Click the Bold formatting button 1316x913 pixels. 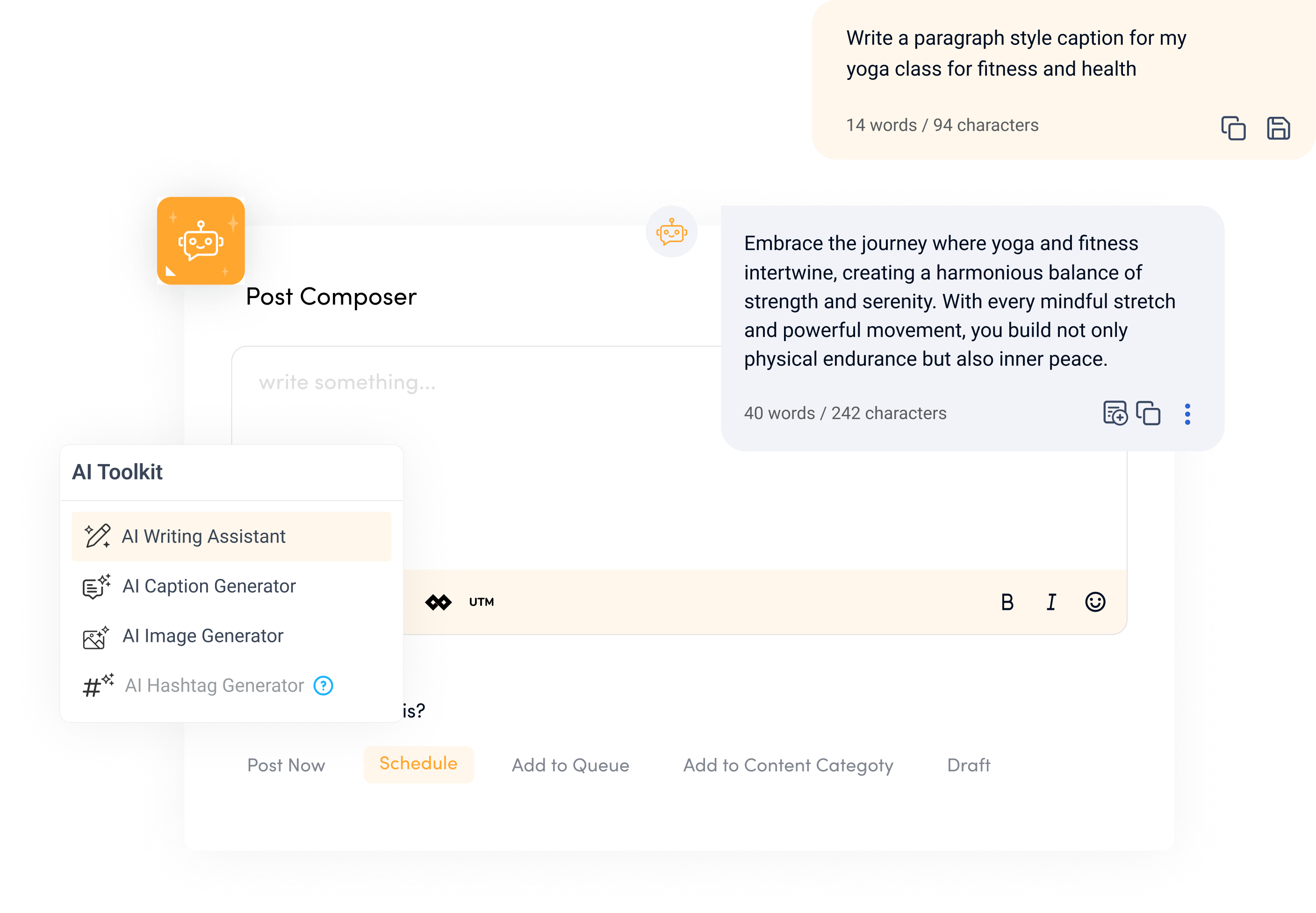[x=1008, y=601]
